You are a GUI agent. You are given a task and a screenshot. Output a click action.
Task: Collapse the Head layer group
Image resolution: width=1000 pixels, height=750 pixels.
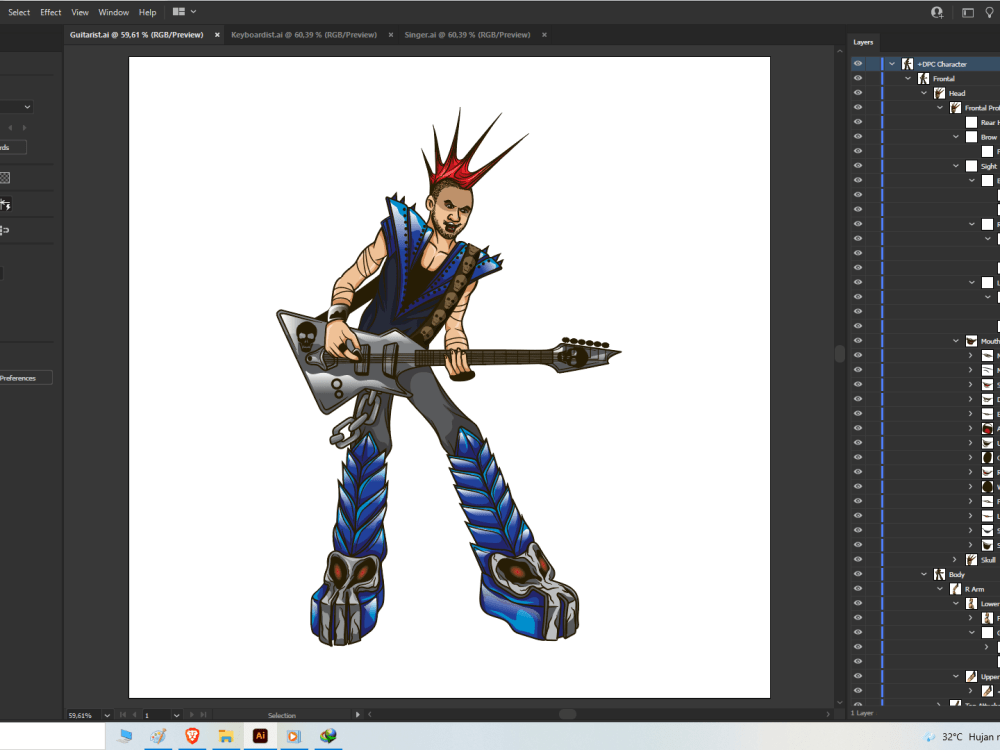pyautogui.click(x=923, y=92)
